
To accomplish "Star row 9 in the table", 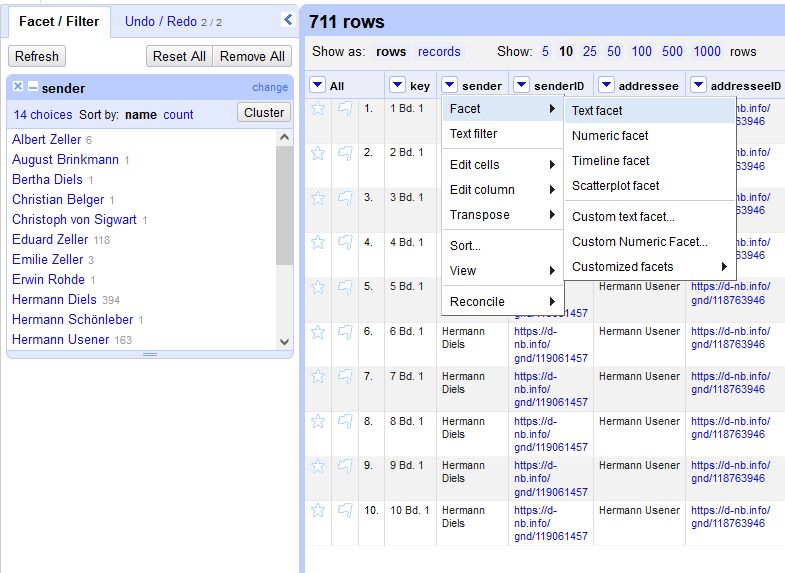I will [x=318, y=465].
